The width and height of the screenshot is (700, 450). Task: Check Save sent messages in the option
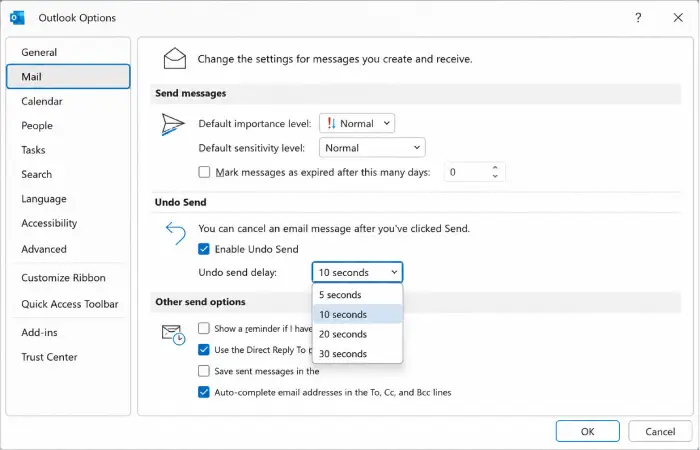(x=204, y=371)
